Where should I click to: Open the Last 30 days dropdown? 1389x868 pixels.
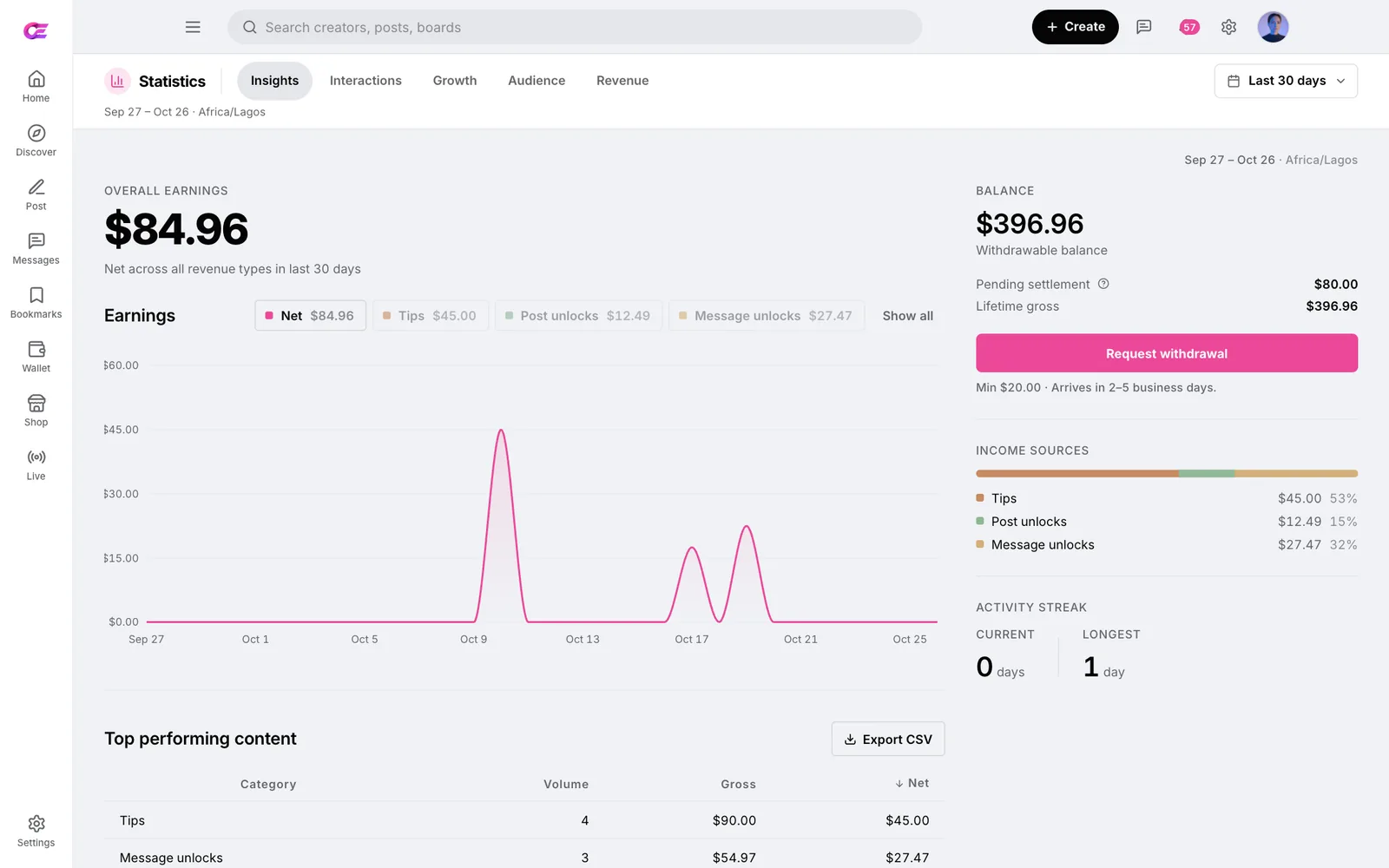[1286, 81]
